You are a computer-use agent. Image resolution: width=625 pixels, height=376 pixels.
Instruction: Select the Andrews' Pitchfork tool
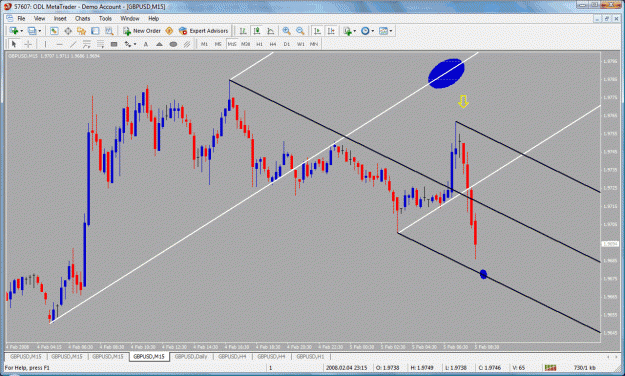[187, 44]
